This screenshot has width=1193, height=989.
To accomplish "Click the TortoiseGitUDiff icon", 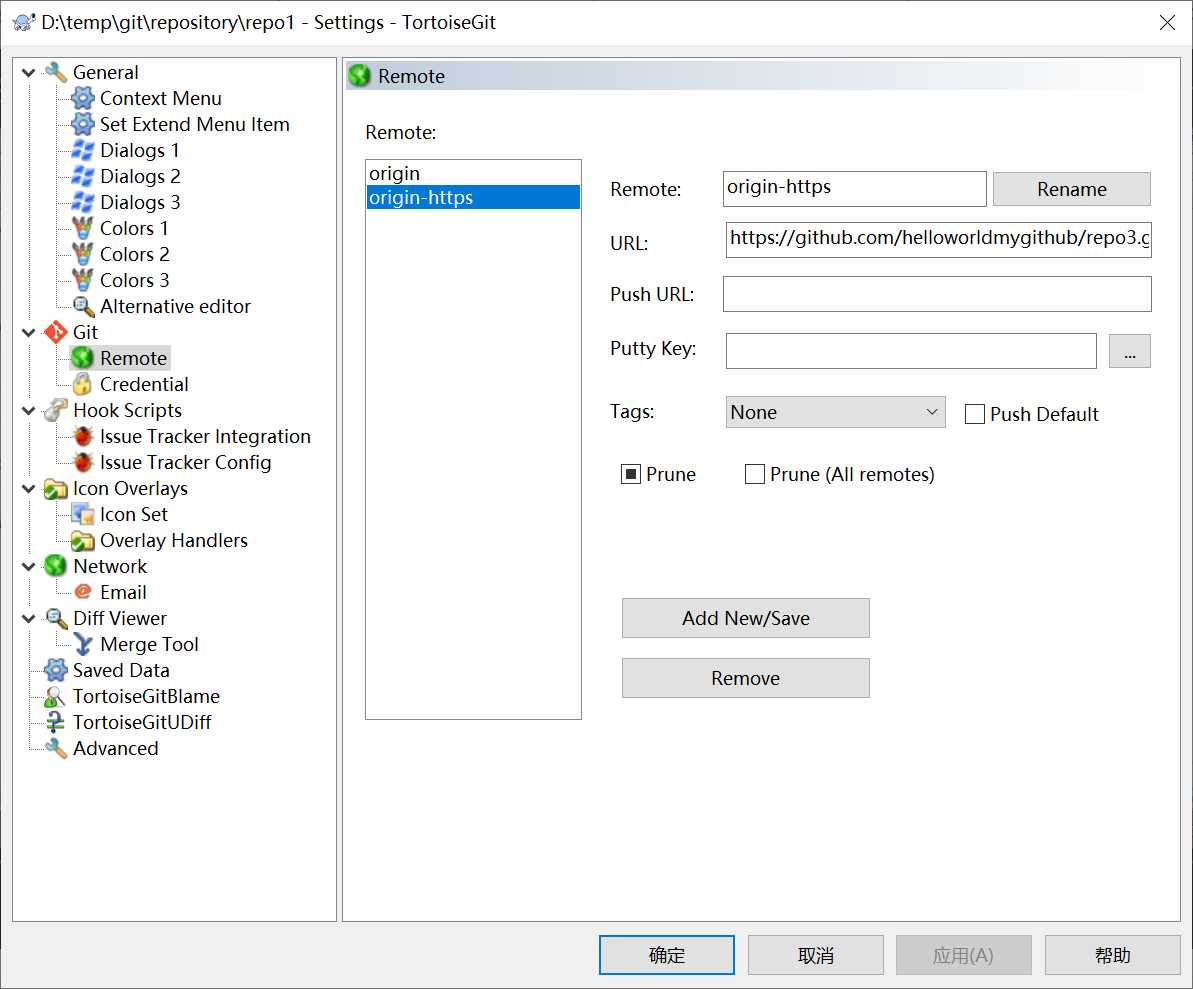I will pos(56,722).
